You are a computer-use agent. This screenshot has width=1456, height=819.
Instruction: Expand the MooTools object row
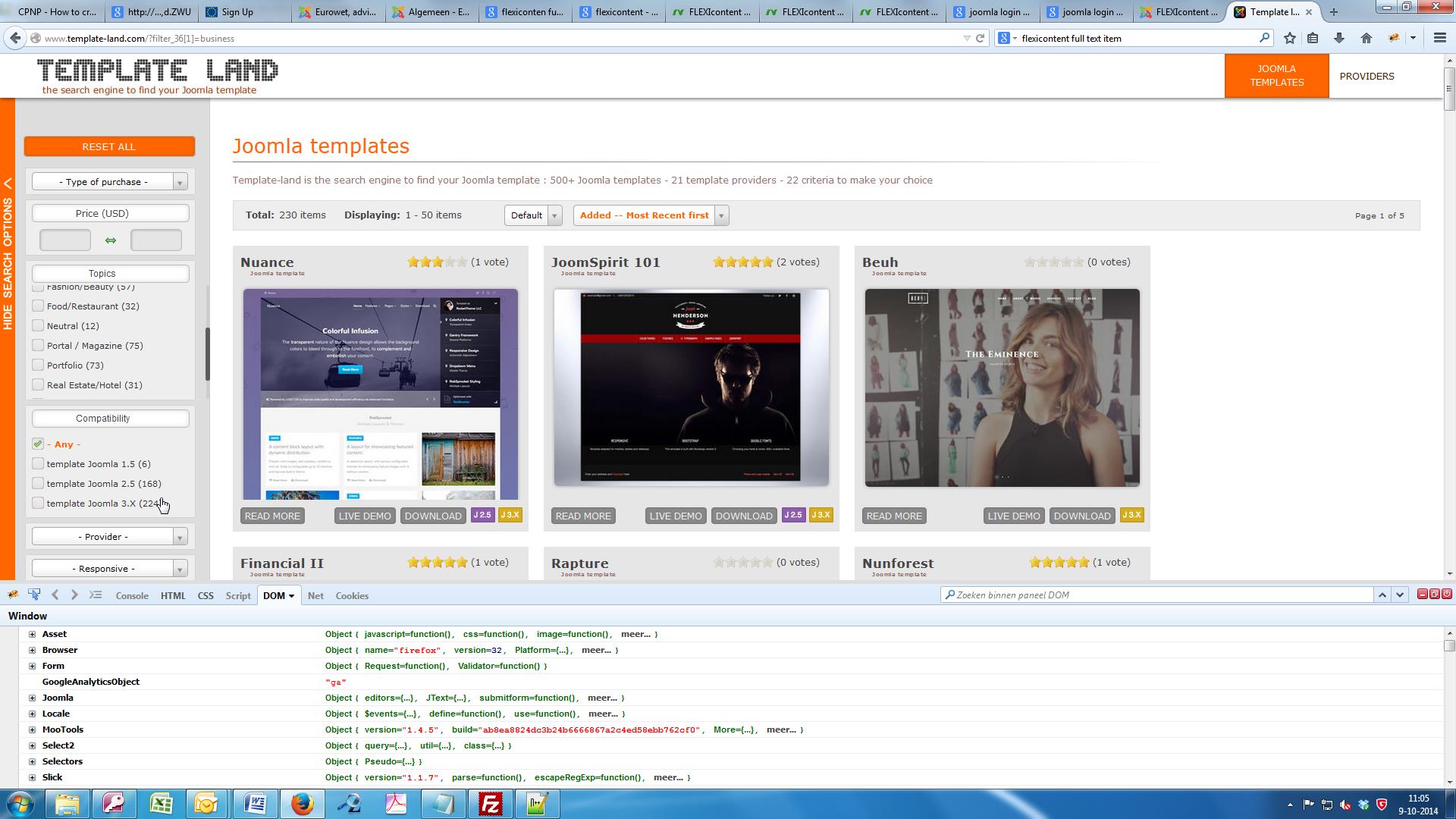32,730
